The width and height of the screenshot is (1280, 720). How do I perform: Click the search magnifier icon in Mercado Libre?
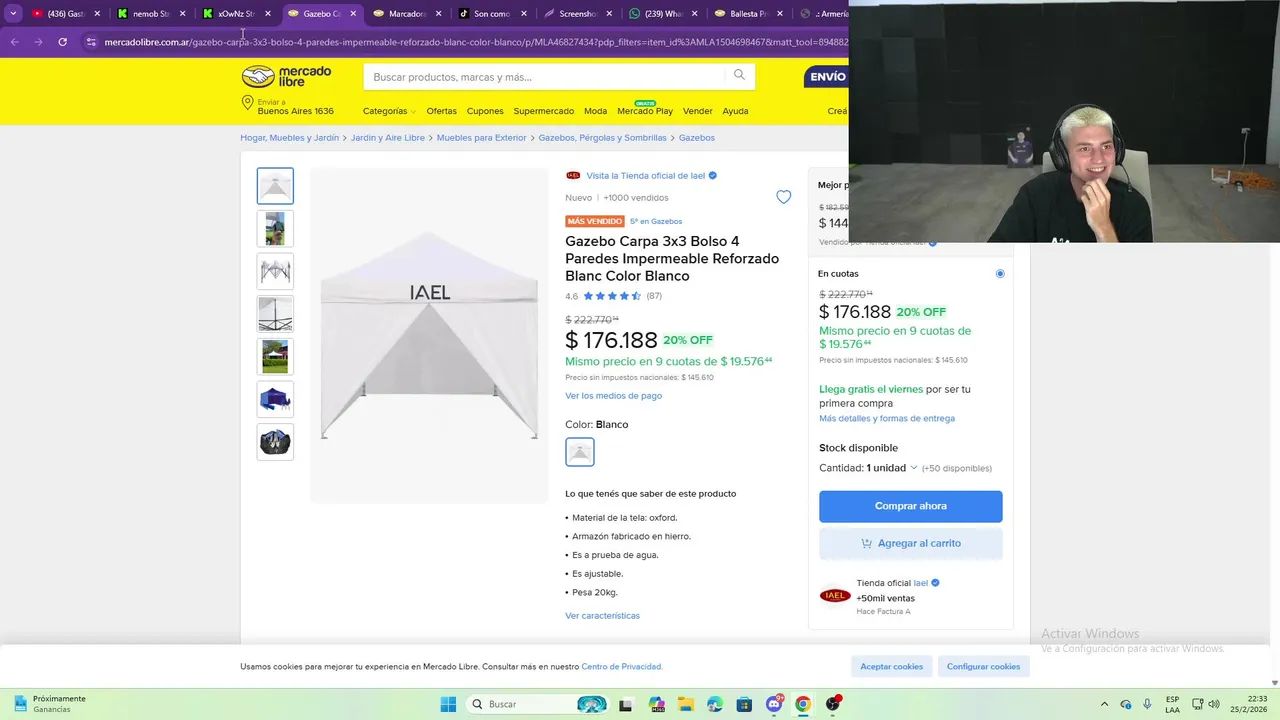(x=739, y=75)
